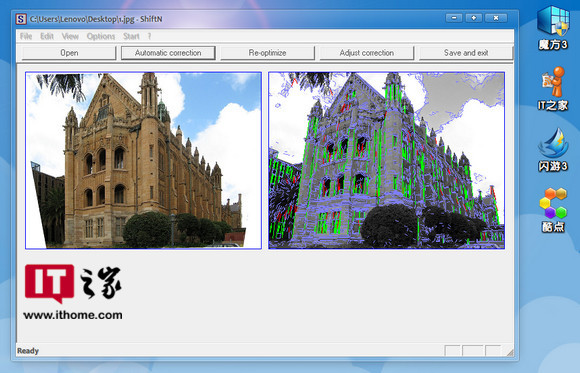Open the View menu
580x373 pixels.
click(70, 36)
